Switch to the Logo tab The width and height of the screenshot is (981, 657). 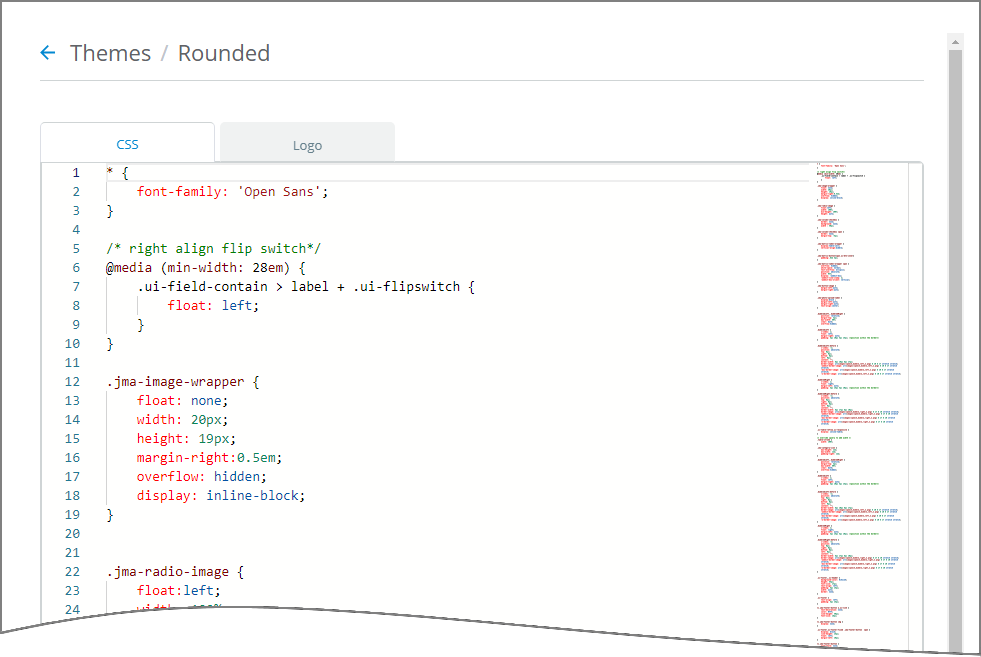click(307, 145)
